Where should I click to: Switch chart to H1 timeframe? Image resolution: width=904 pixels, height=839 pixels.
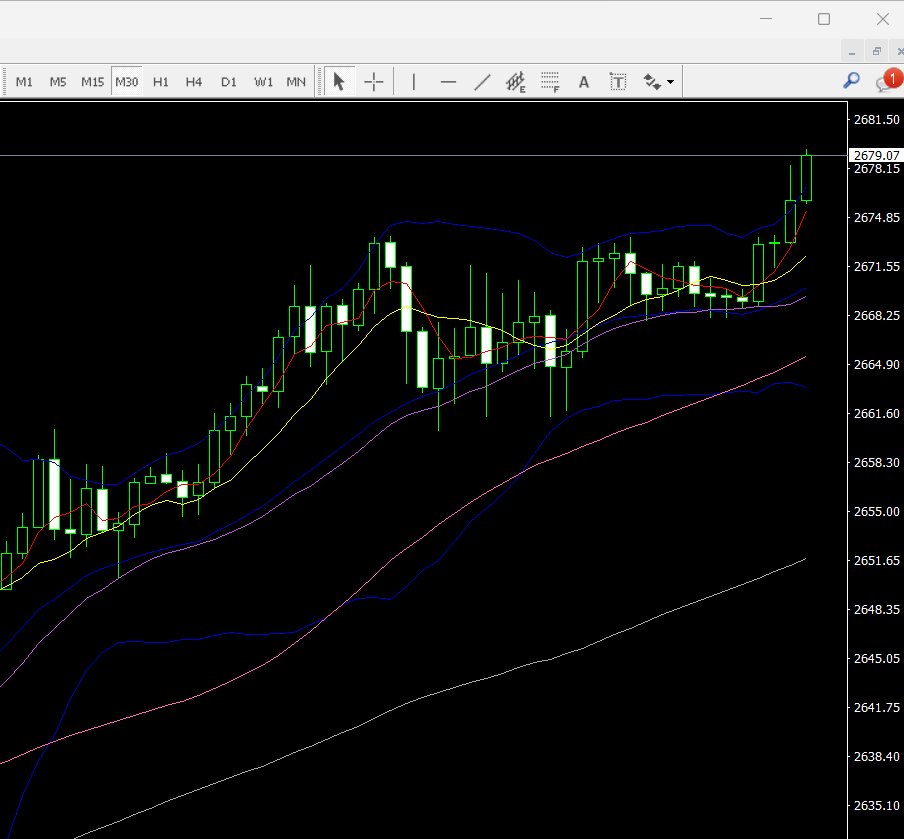click(161, 82)
